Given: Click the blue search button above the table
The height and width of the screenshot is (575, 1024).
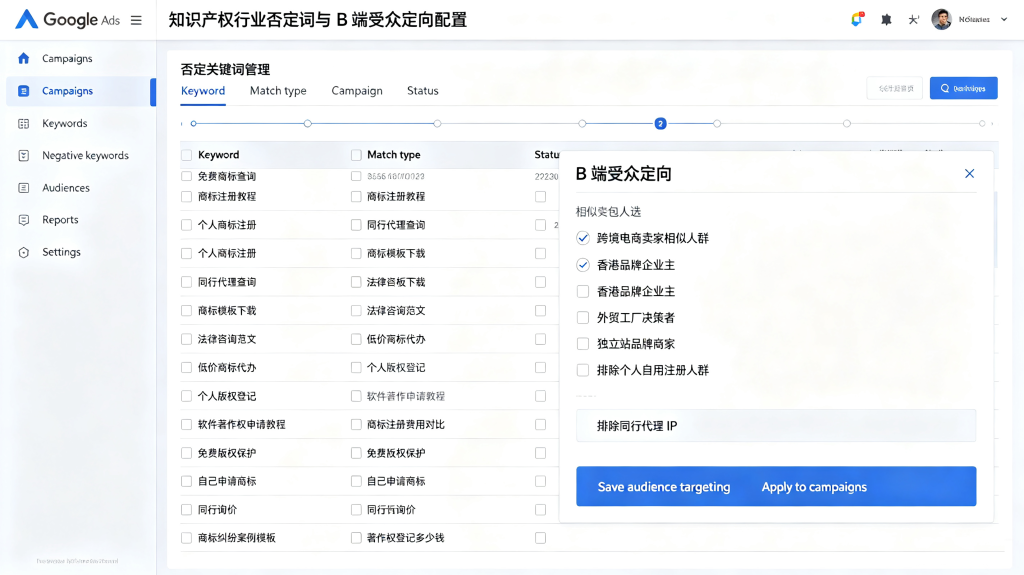Looking at the screenshot, I should click(963, 88).
